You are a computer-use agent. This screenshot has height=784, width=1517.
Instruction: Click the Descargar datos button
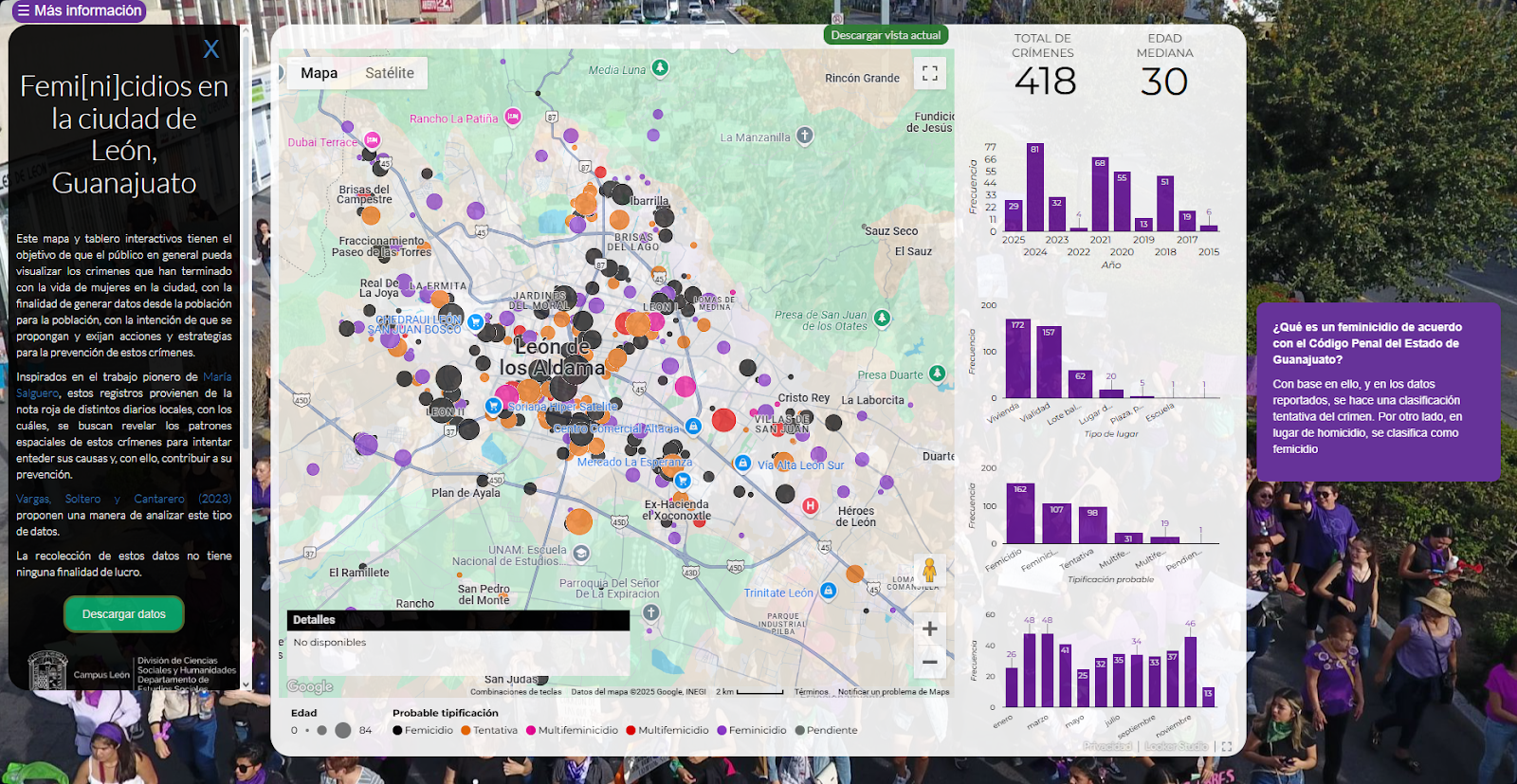pos(124,614)
